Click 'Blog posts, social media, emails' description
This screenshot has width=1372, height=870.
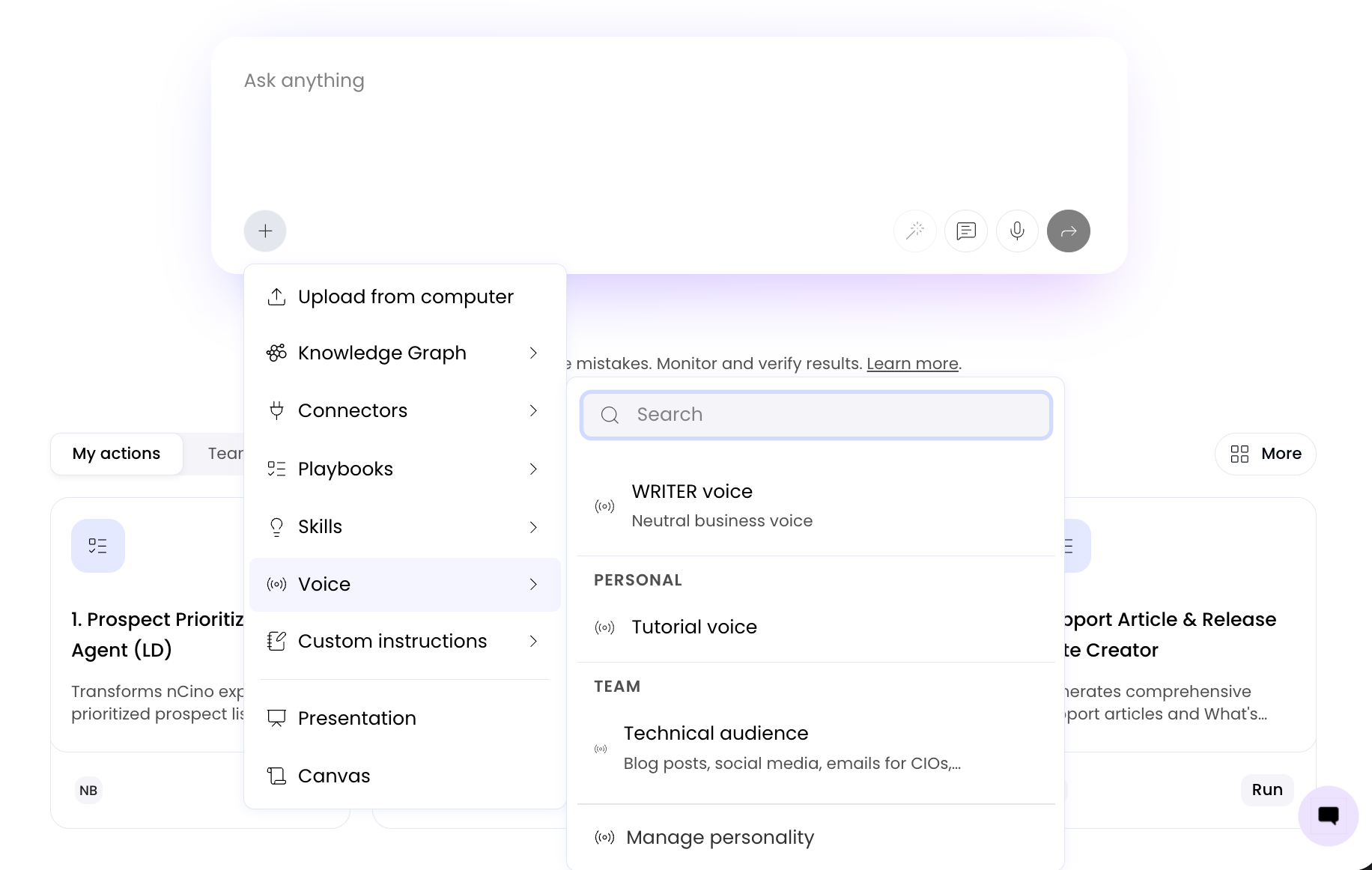pyautogui.click(x=792, y=764)
